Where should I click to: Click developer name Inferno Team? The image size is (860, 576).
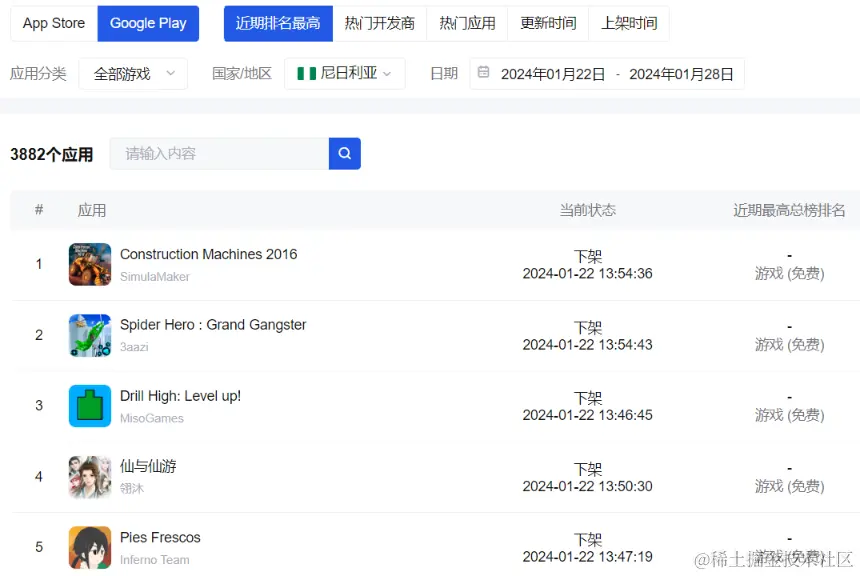coord(155,560)
